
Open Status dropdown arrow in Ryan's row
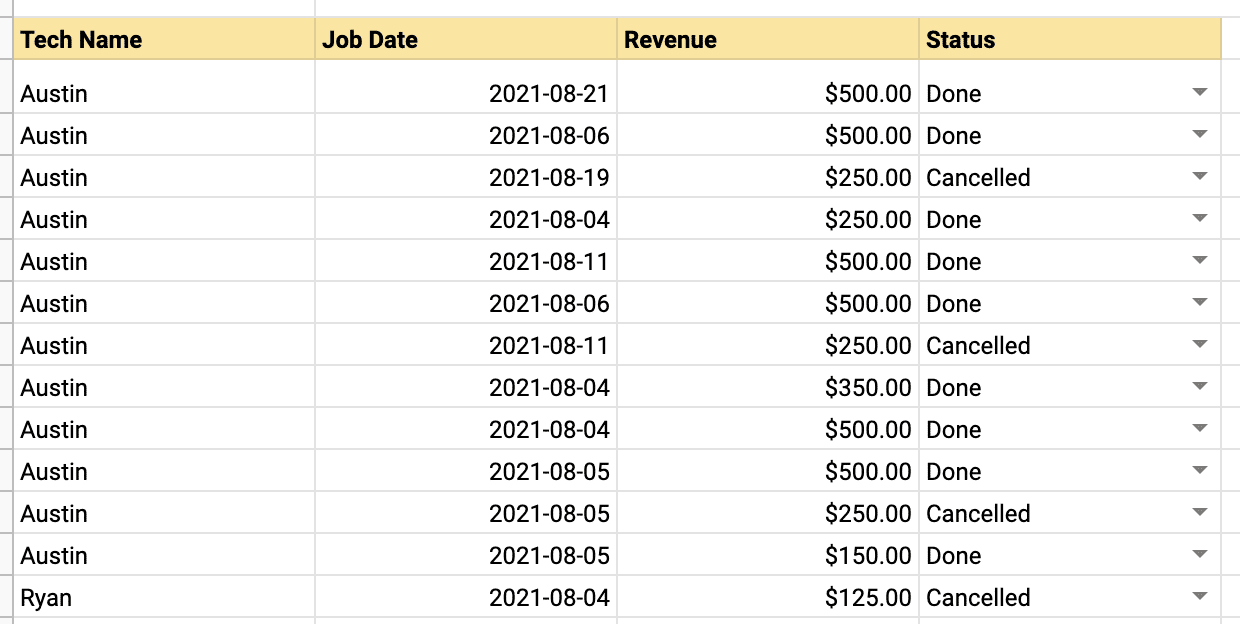pos(1200,597)
